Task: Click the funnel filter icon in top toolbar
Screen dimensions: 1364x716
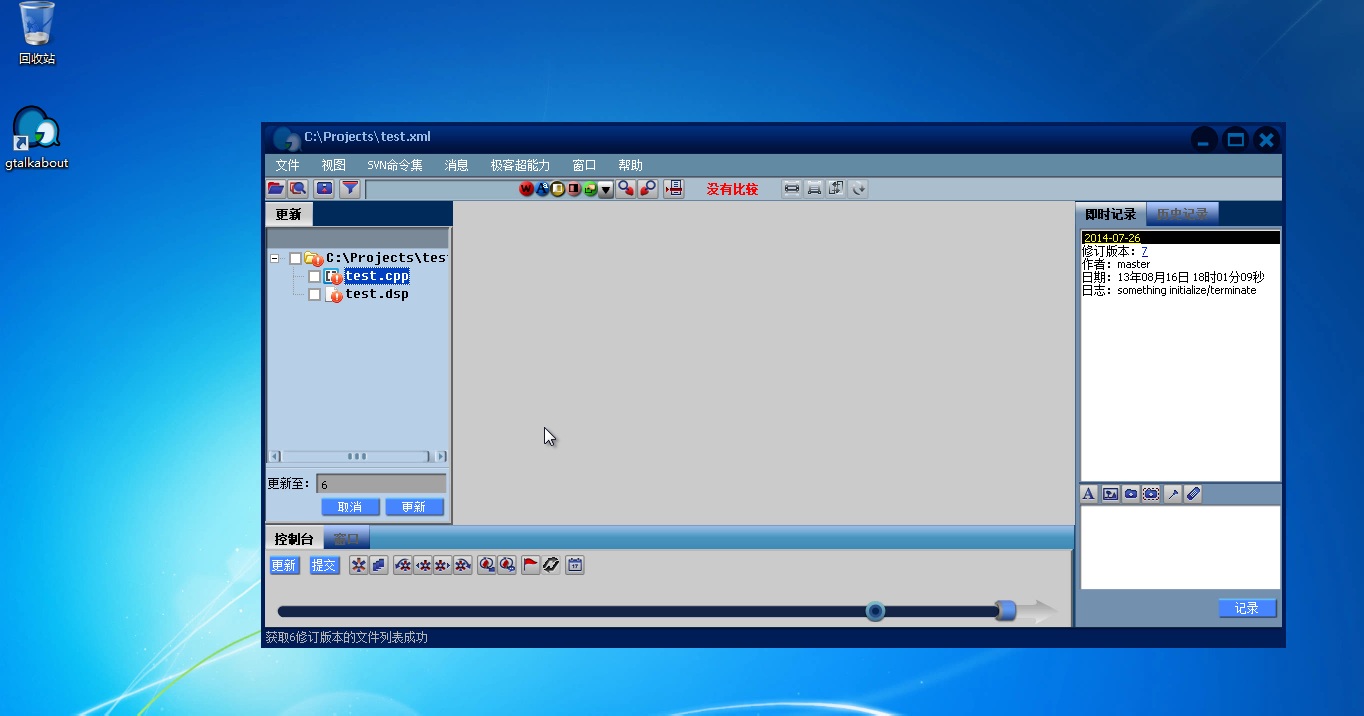Action: click(x=350, y=188)
